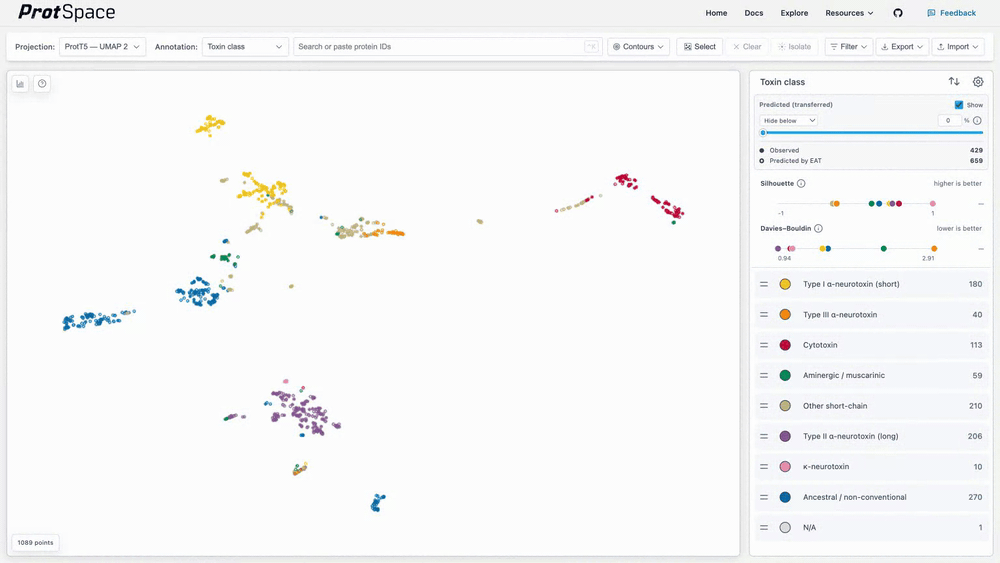This screenshot has height=563, width=1000.
Task: Toggle visibility of κ-neurotoxin class
Action: click(785, 467)
